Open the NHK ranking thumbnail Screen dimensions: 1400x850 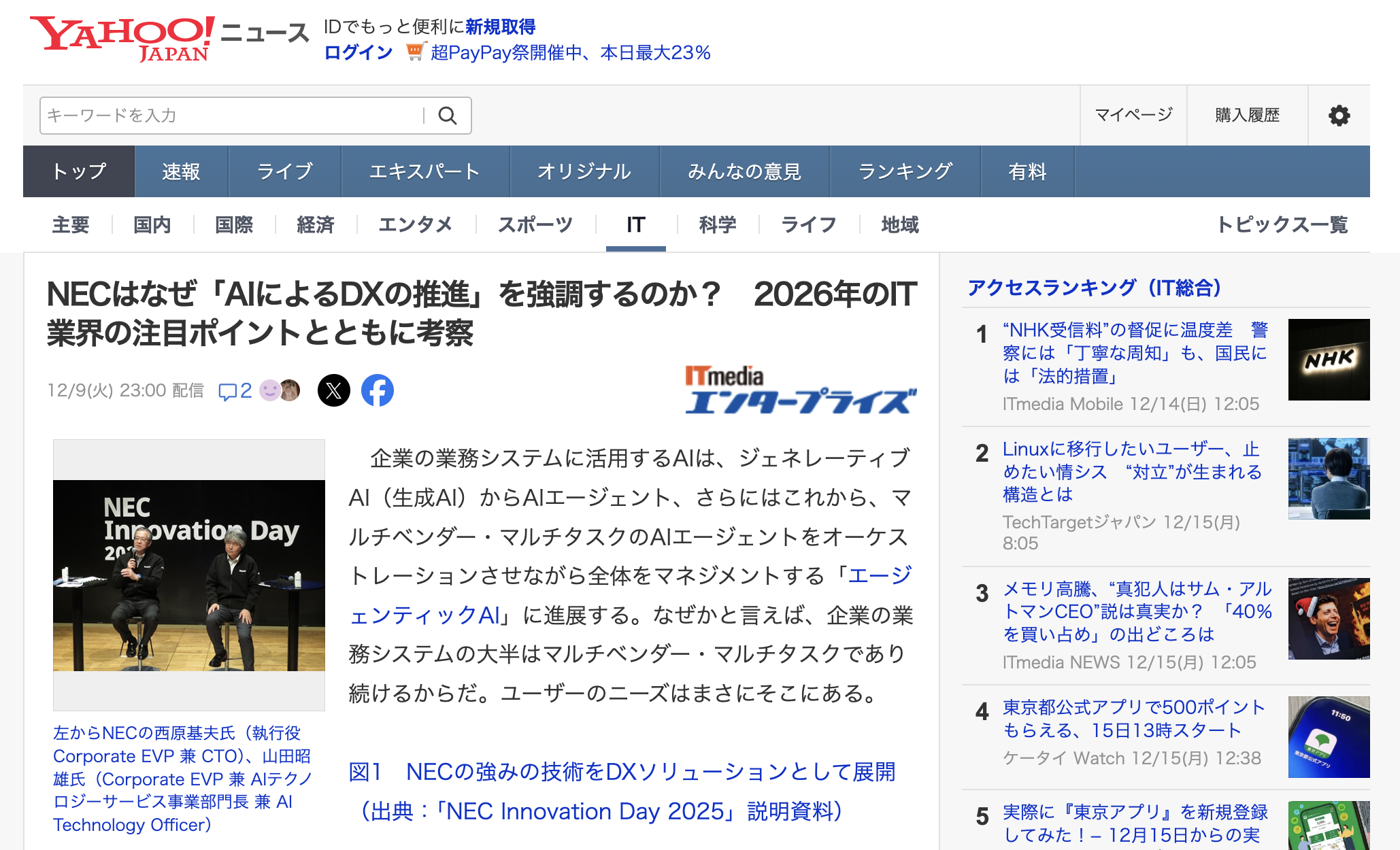(x=1329, y=360)
